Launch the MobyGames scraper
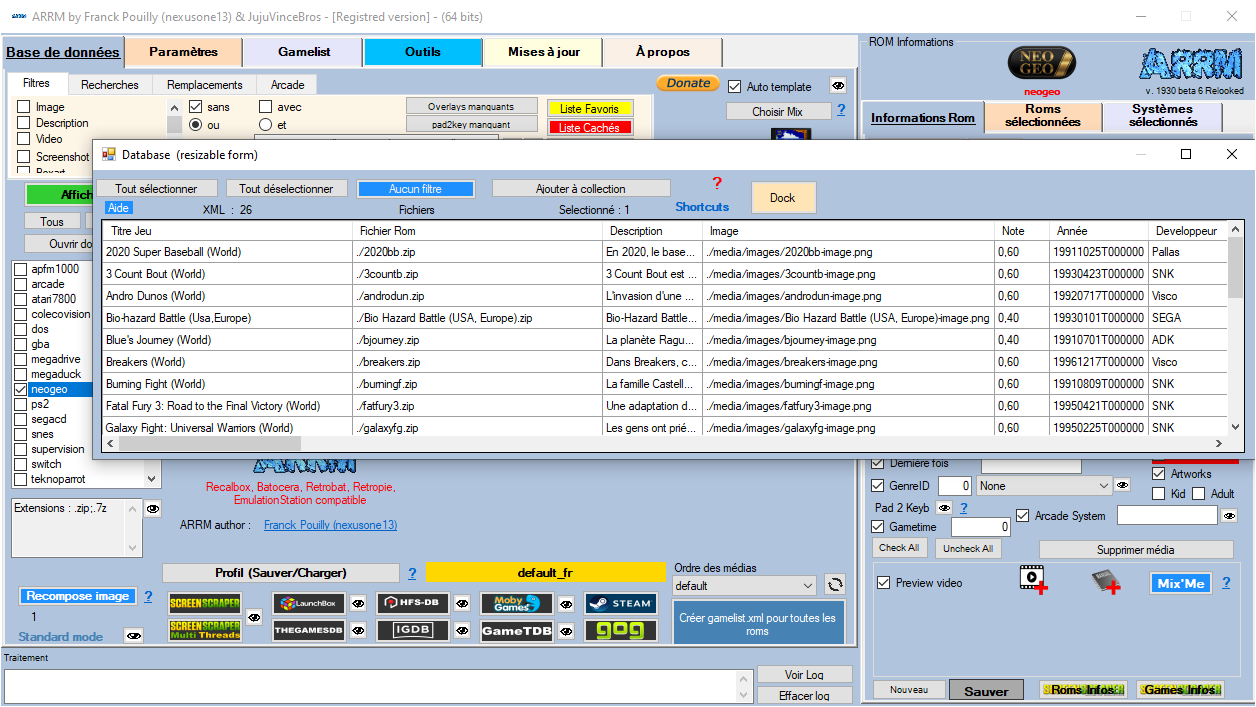 click(517, 604)
